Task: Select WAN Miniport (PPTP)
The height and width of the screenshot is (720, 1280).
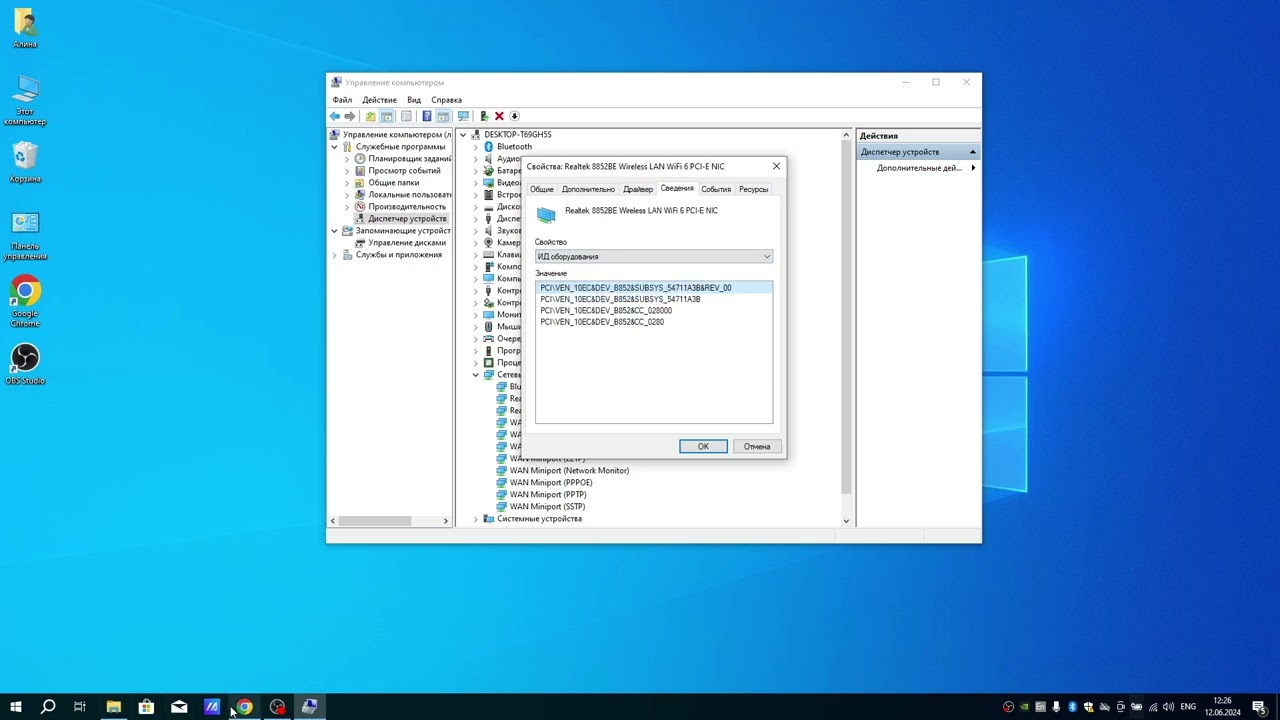Action: coord(548,494)
